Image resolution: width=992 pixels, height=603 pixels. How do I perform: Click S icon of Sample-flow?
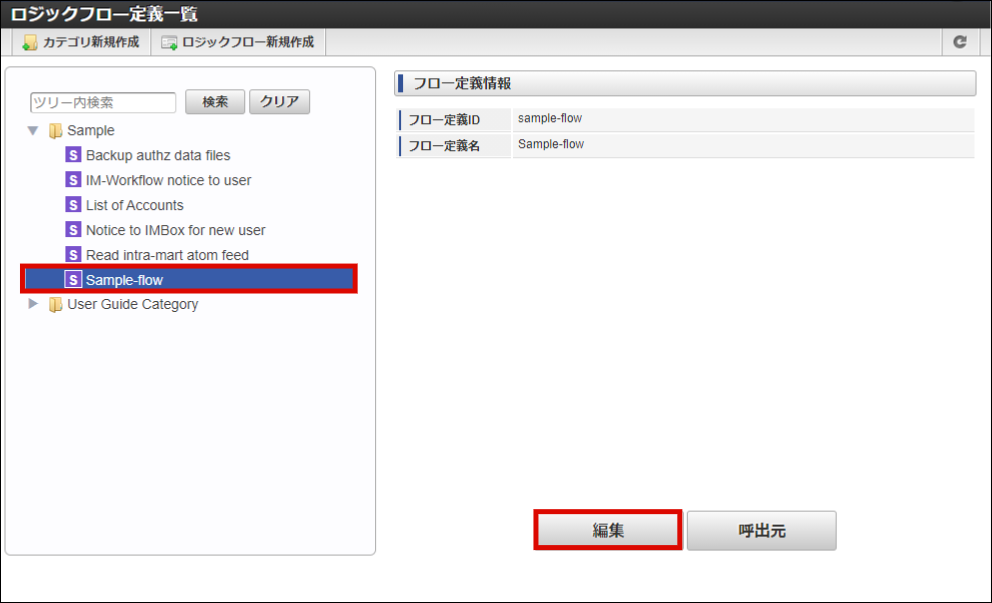(73, 279)
